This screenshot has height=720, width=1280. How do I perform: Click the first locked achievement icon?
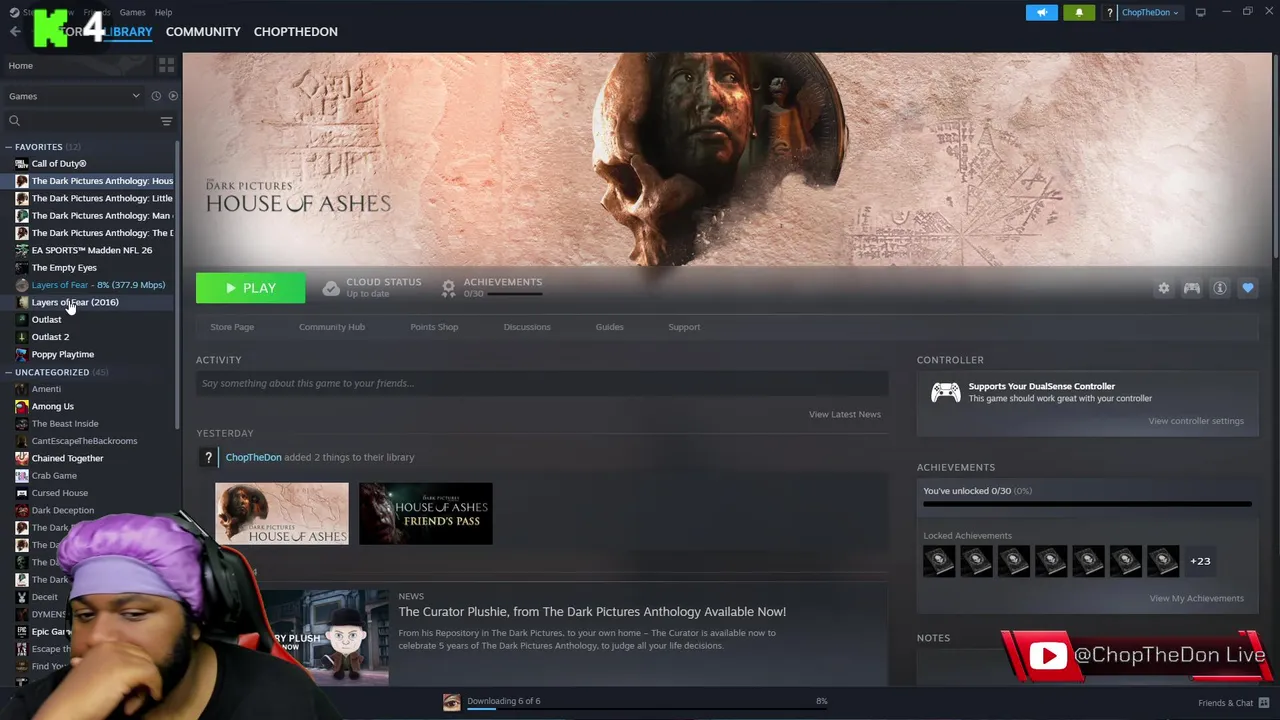(939, 561)
